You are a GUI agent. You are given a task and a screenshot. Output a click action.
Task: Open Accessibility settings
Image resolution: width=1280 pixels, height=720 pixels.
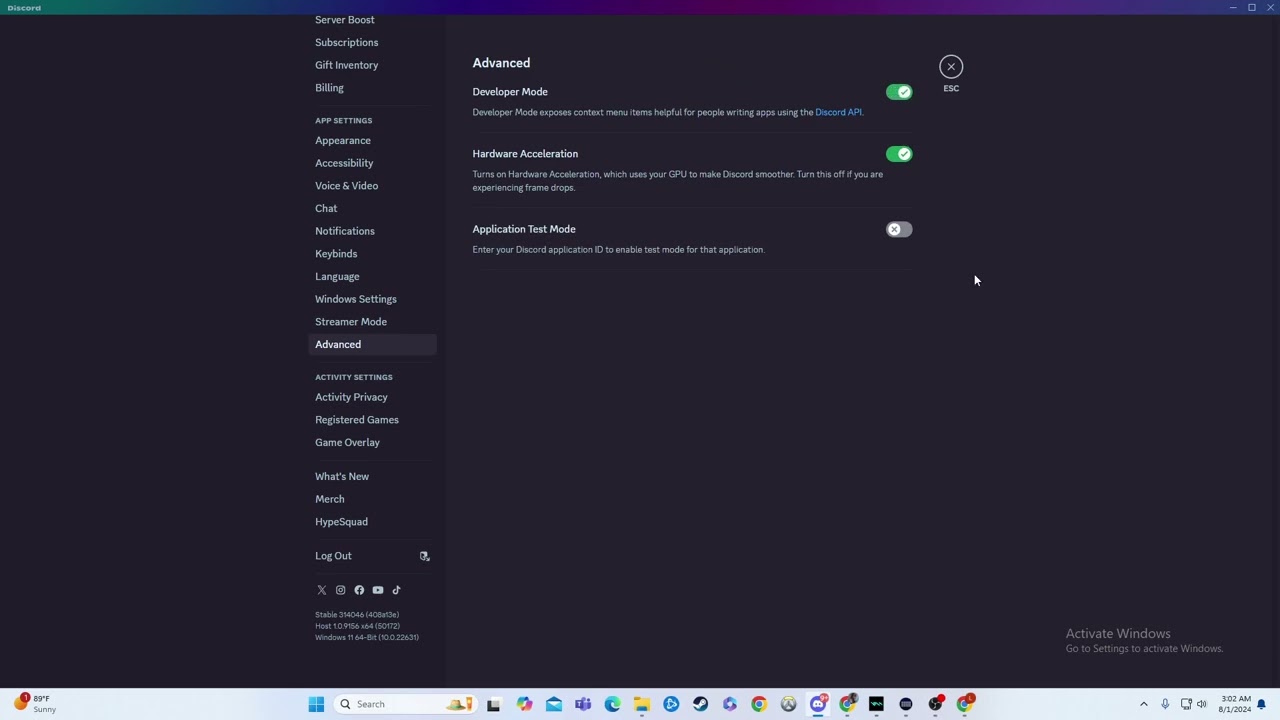tap(344, 163)
